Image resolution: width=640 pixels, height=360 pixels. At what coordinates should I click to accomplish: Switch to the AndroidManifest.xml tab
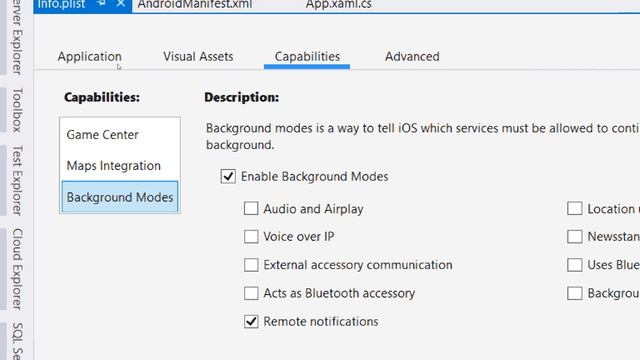pos(195,4)
